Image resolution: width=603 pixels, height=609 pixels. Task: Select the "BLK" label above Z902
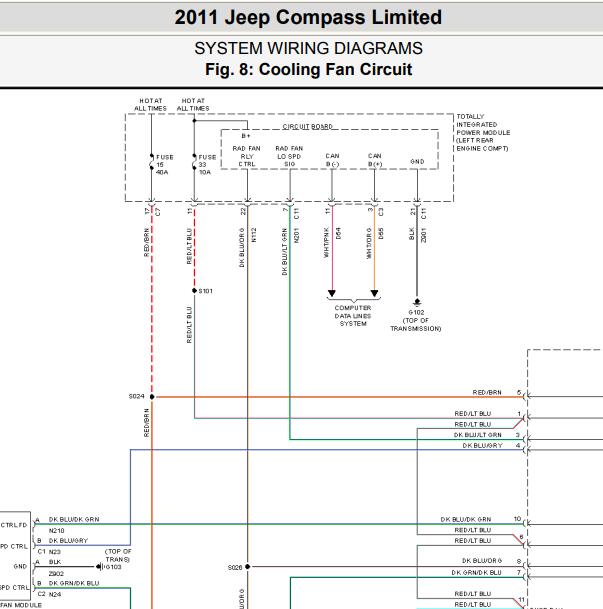point(55,562)
